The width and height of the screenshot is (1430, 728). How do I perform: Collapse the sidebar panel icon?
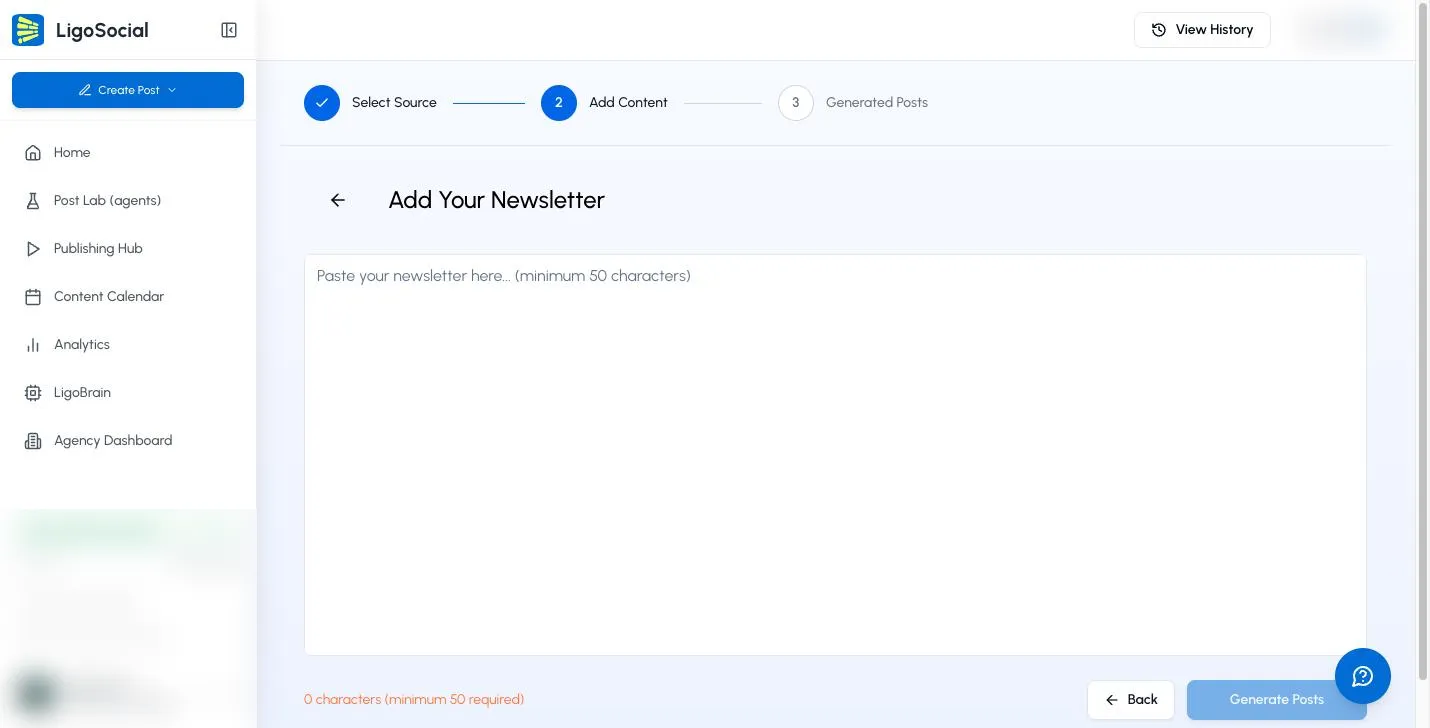tap(229, 30)
